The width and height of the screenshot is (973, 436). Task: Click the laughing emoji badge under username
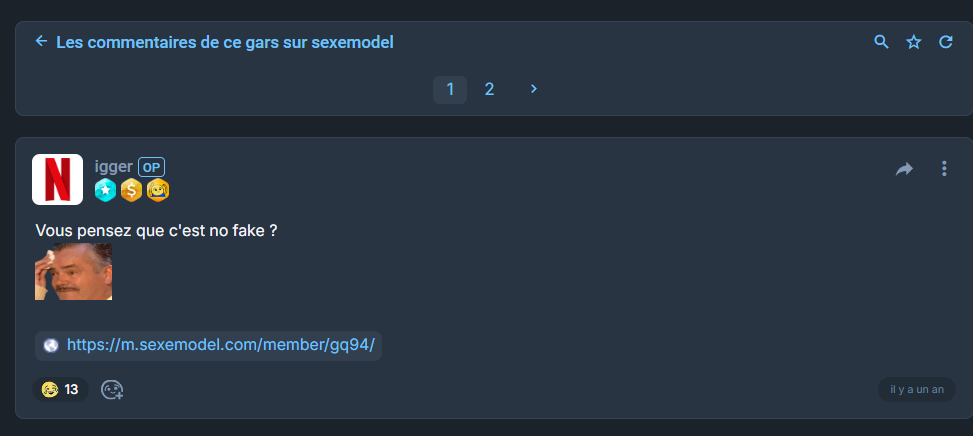click(x=157, y=189)
